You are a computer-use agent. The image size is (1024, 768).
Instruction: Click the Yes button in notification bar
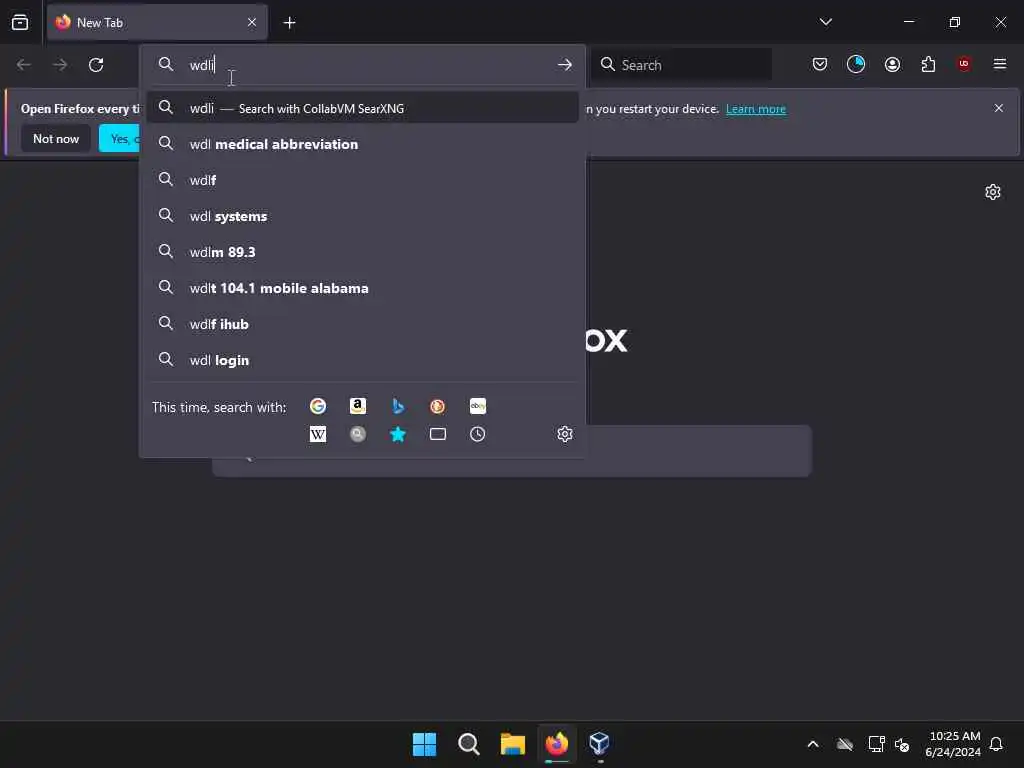[x=120, y=138]
